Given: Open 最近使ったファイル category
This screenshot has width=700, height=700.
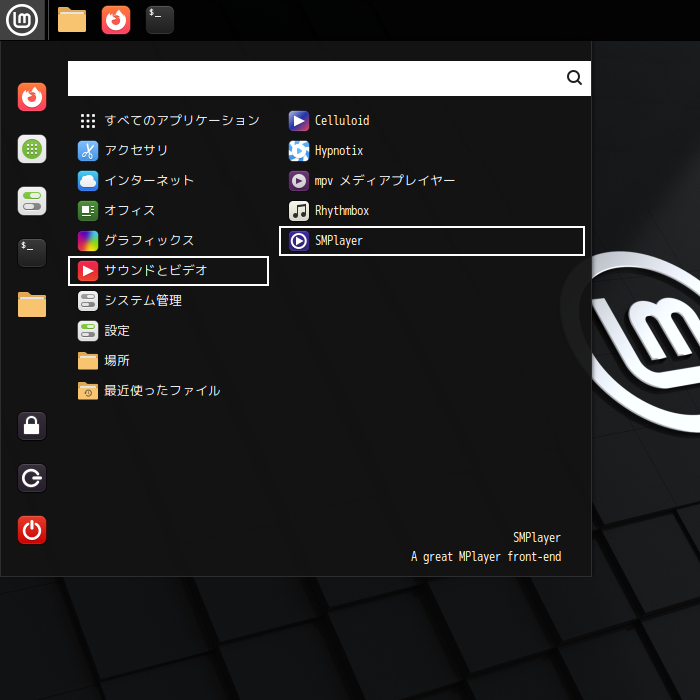Looking at the screenshot, I should tap(169, 391).
